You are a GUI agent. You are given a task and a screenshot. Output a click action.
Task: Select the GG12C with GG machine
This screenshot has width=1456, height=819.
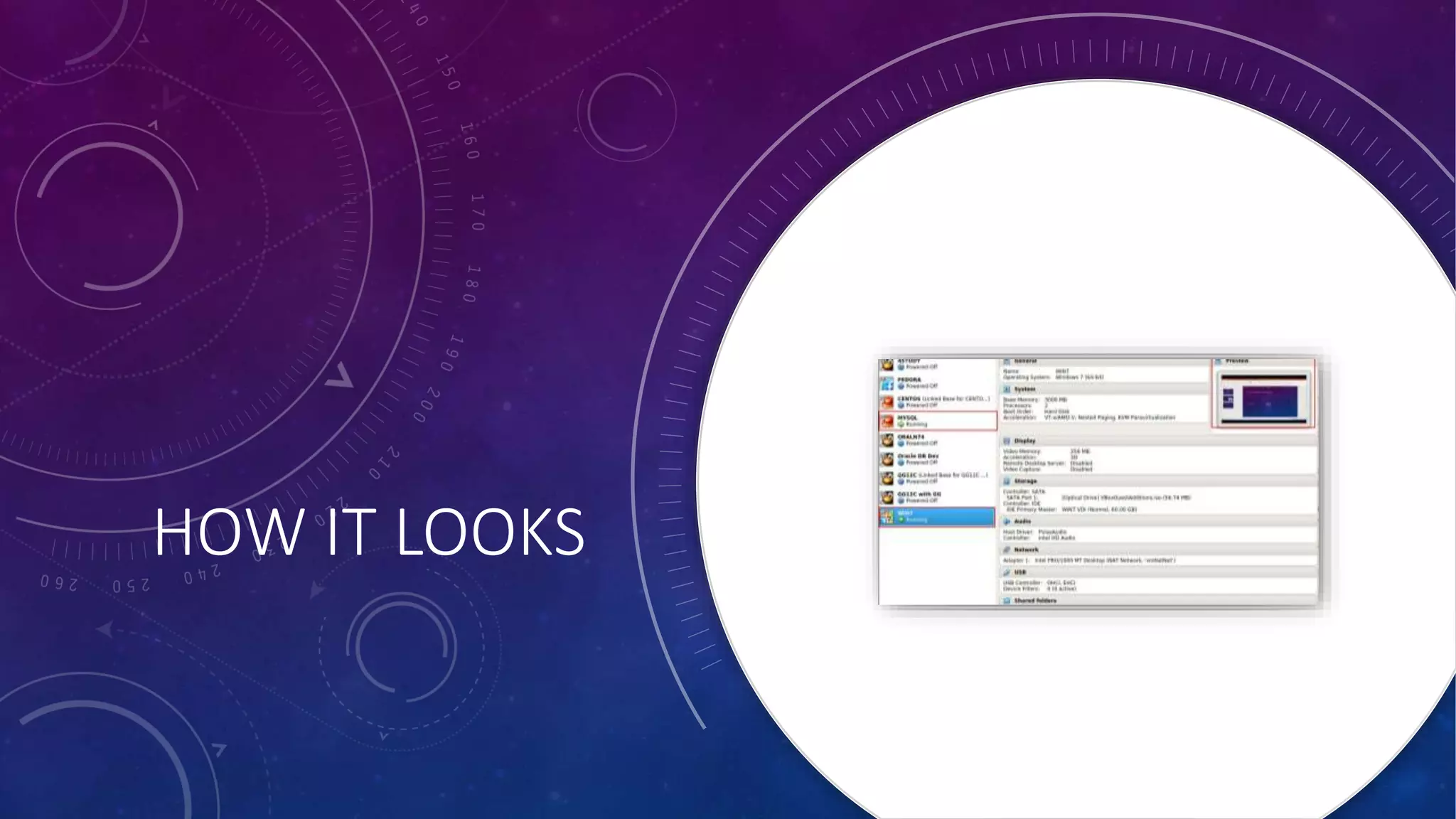click(x=919, y=495)
